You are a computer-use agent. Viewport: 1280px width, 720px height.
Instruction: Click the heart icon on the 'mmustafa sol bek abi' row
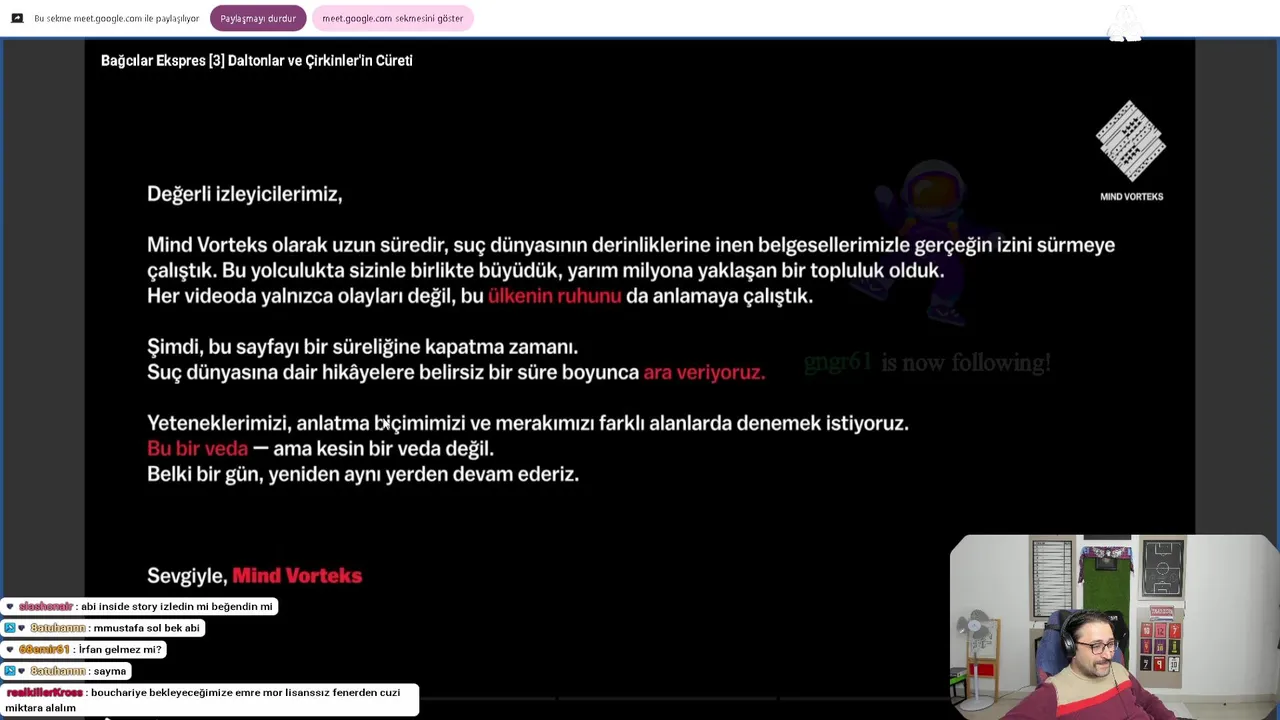[x=22, y=628]
